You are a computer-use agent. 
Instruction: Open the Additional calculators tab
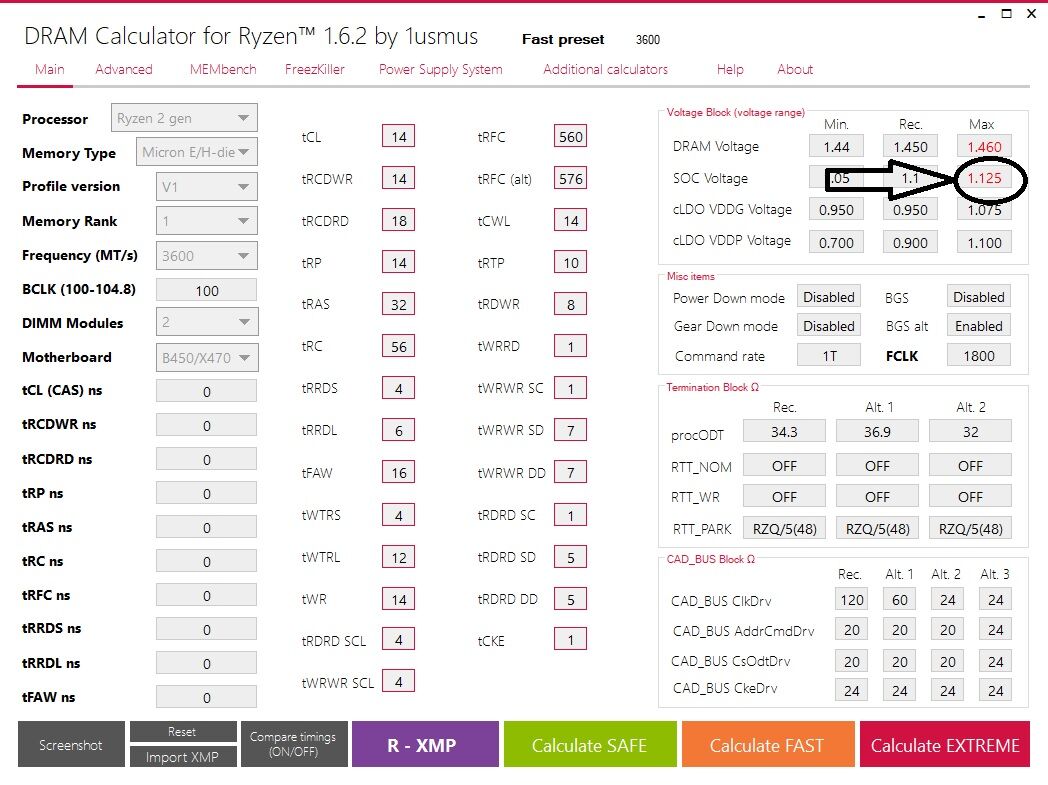pyautogui.click(x=605, y=69)
